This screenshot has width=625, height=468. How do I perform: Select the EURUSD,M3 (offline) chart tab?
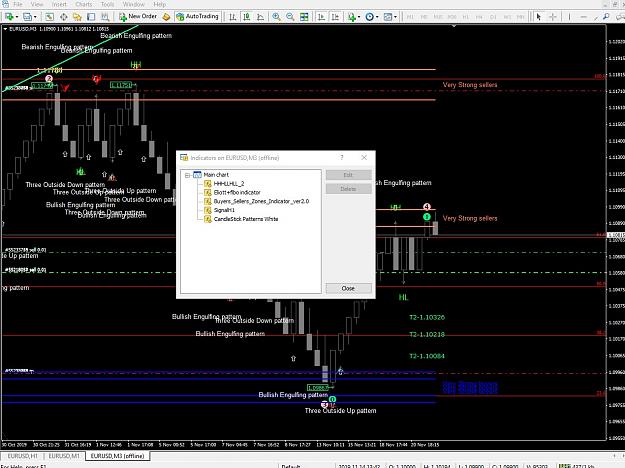click(x=117, y=456)
